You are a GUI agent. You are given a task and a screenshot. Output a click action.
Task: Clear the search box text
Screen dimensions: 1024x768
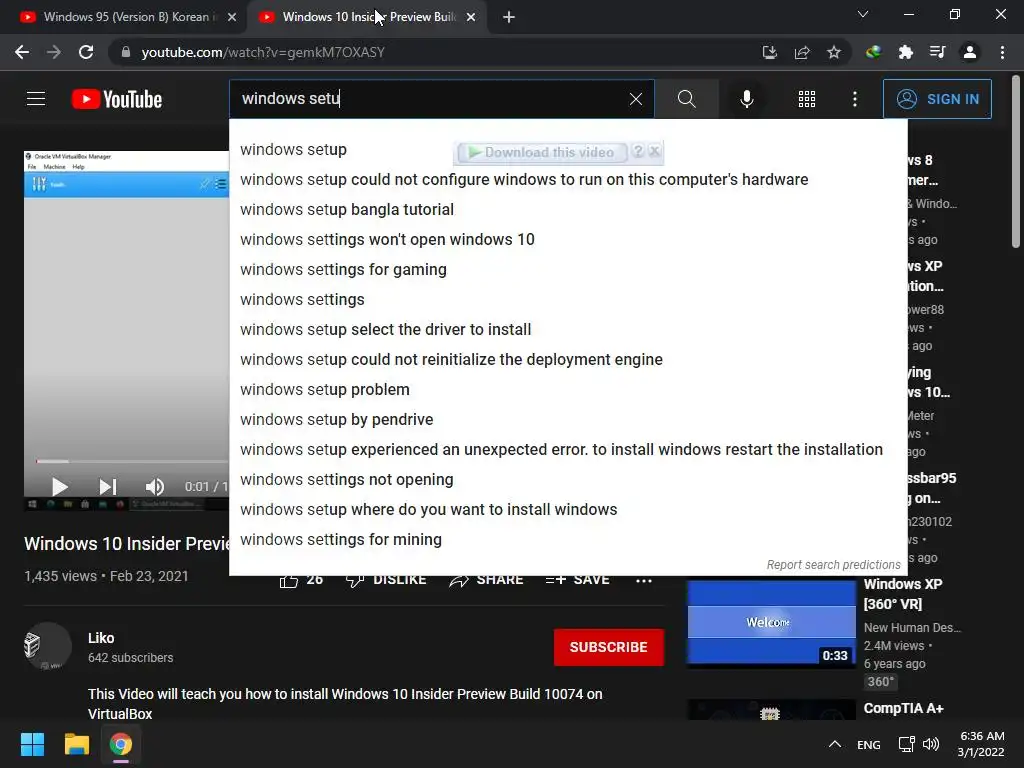635,99
